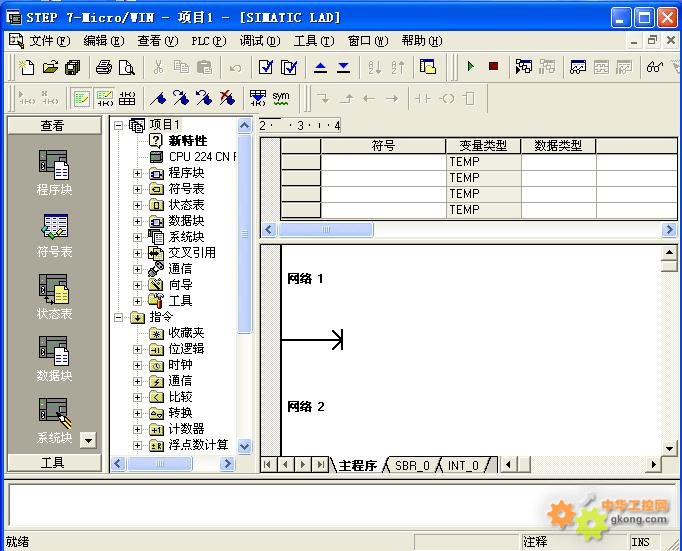Open Data Block in the view bar
The height and width of the screenshot is (551, 682).
coord(54,359)
